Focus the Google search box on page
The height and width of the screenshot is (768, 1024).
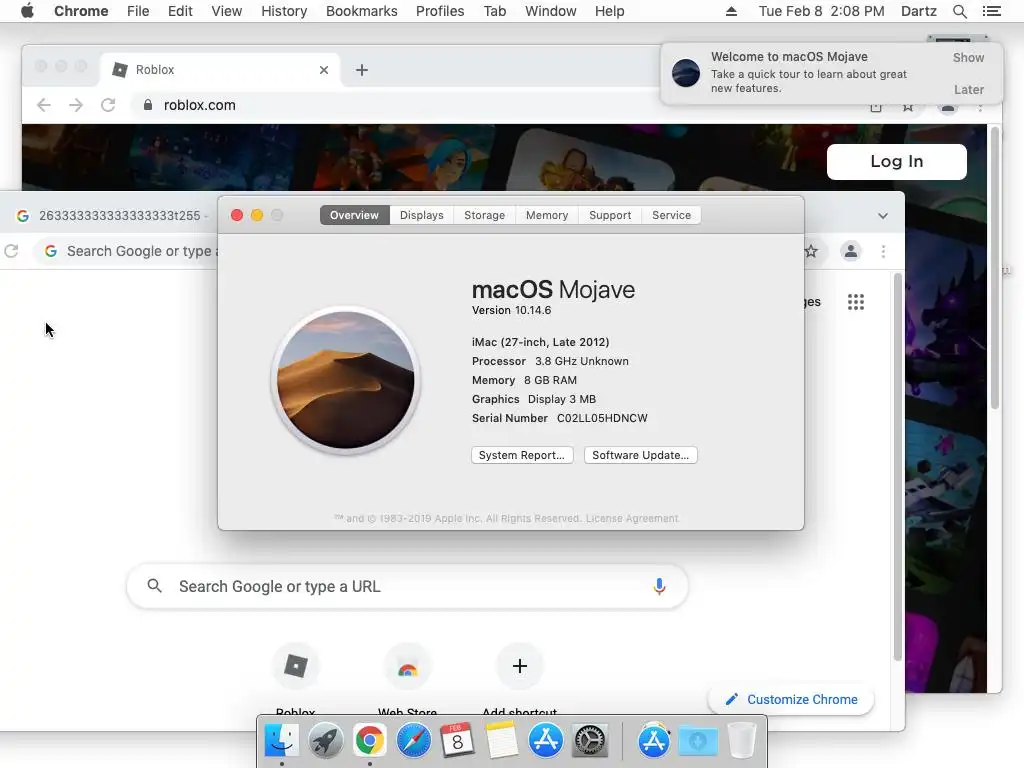tap(407, 586)
